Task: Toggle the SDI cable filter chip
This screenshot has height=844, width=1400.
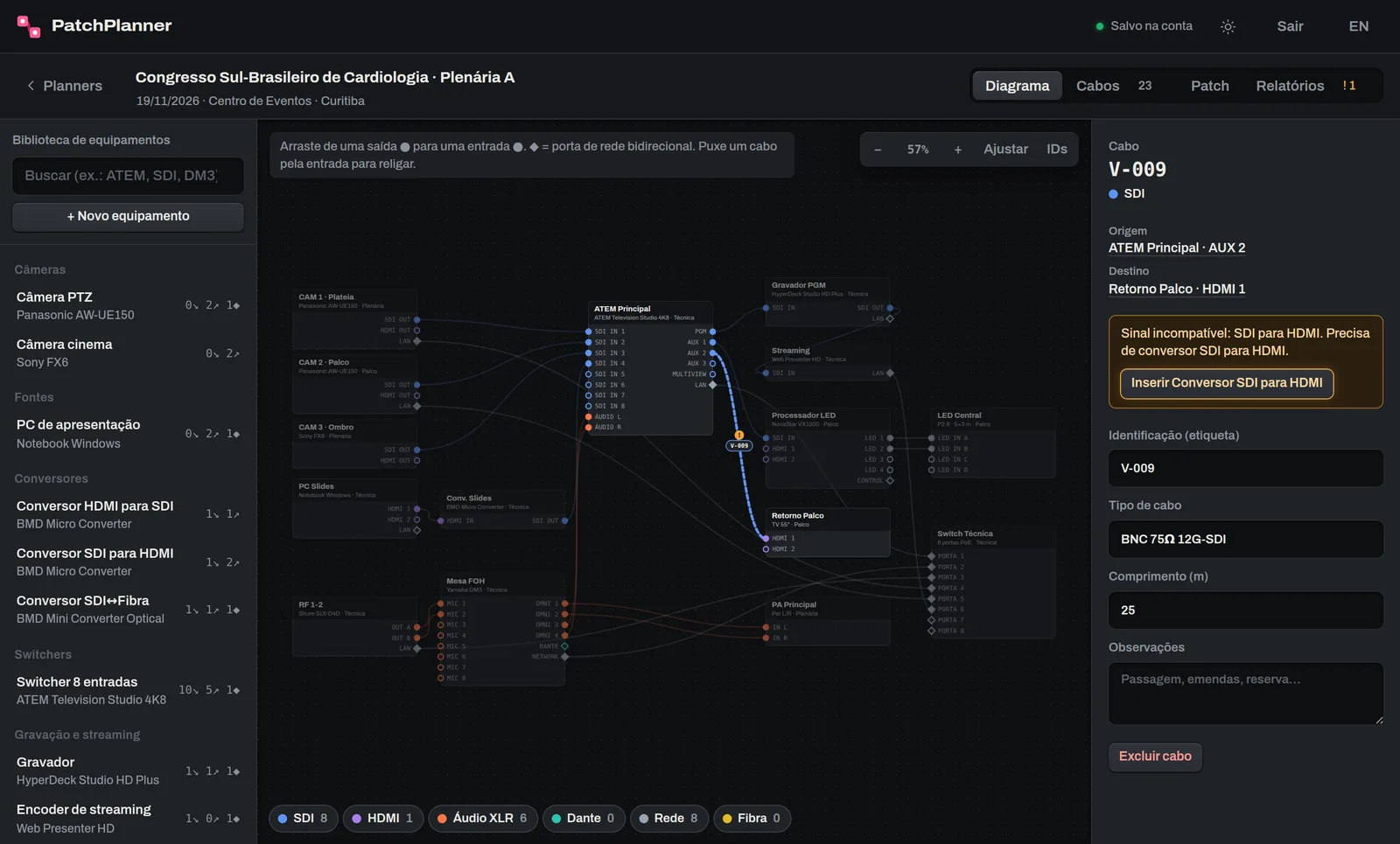Action: [303, 819]
